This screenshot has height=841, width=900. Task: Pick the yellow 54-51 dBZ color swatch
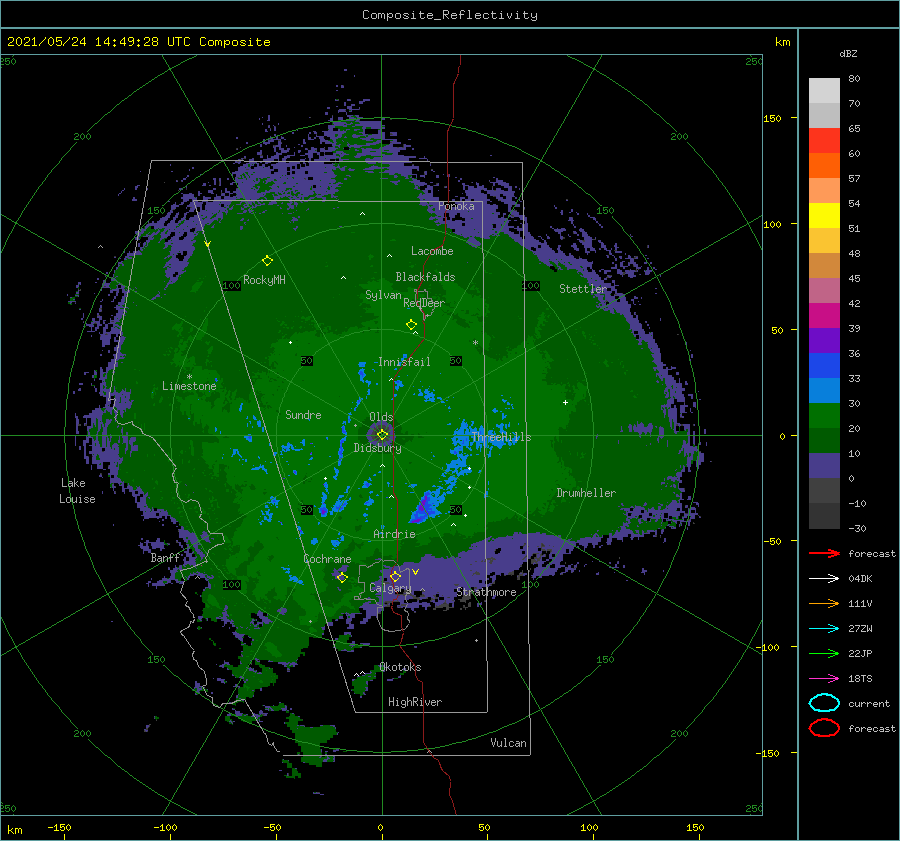[x=824, y=215]
